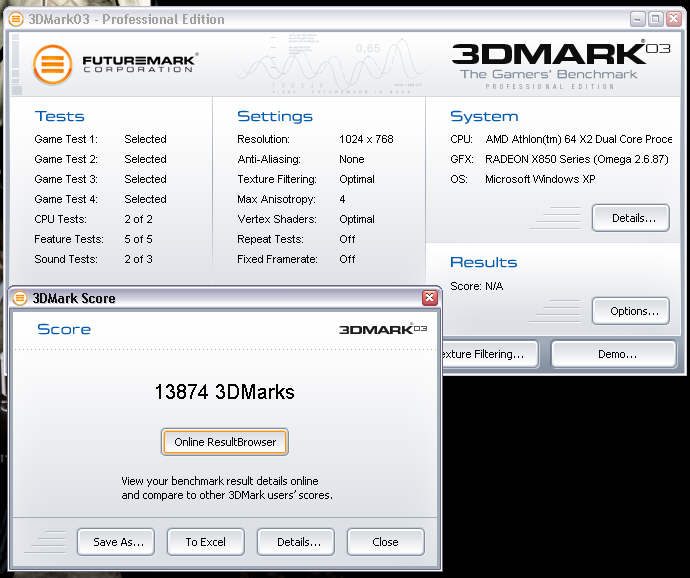The image size is (690, 578).
Task: Click Score heading in dialog
Action: [x=64, y=329]
